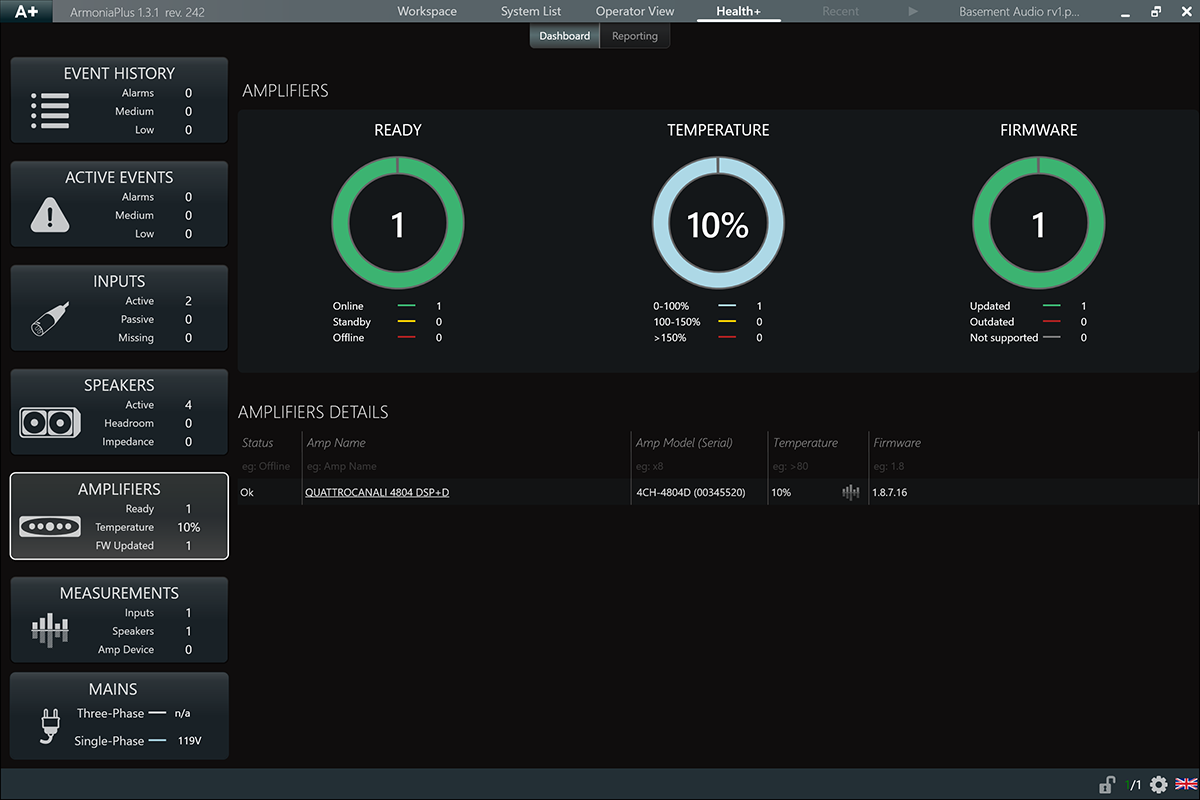
Task: Click the Basement Audio rv1 project filename
Action: [1020, 11]
